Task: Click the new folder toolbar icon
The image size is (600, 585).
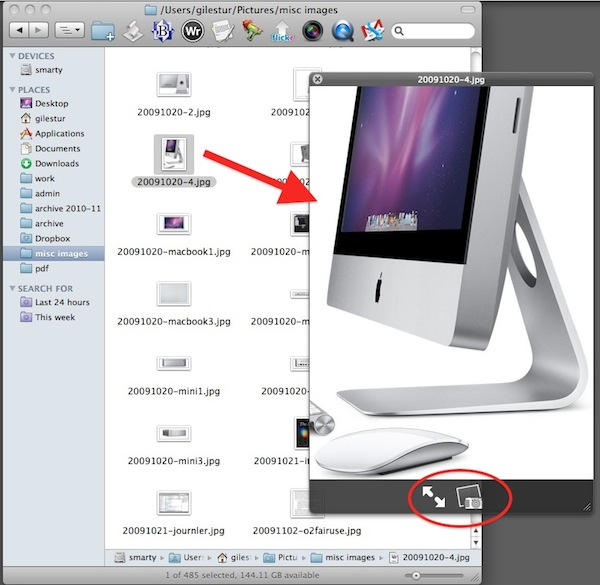Action: point(103,31)
